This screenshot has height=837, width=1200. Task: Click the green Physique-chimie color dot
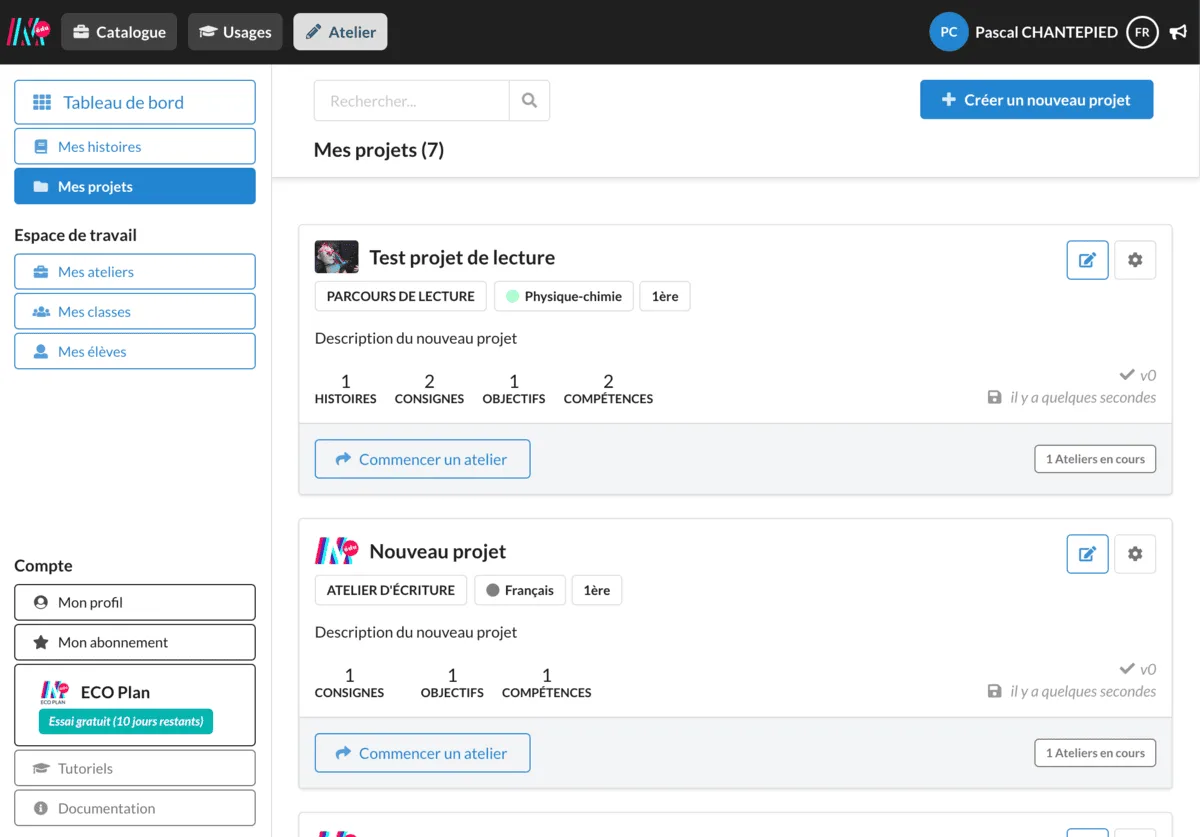point(513,296)
